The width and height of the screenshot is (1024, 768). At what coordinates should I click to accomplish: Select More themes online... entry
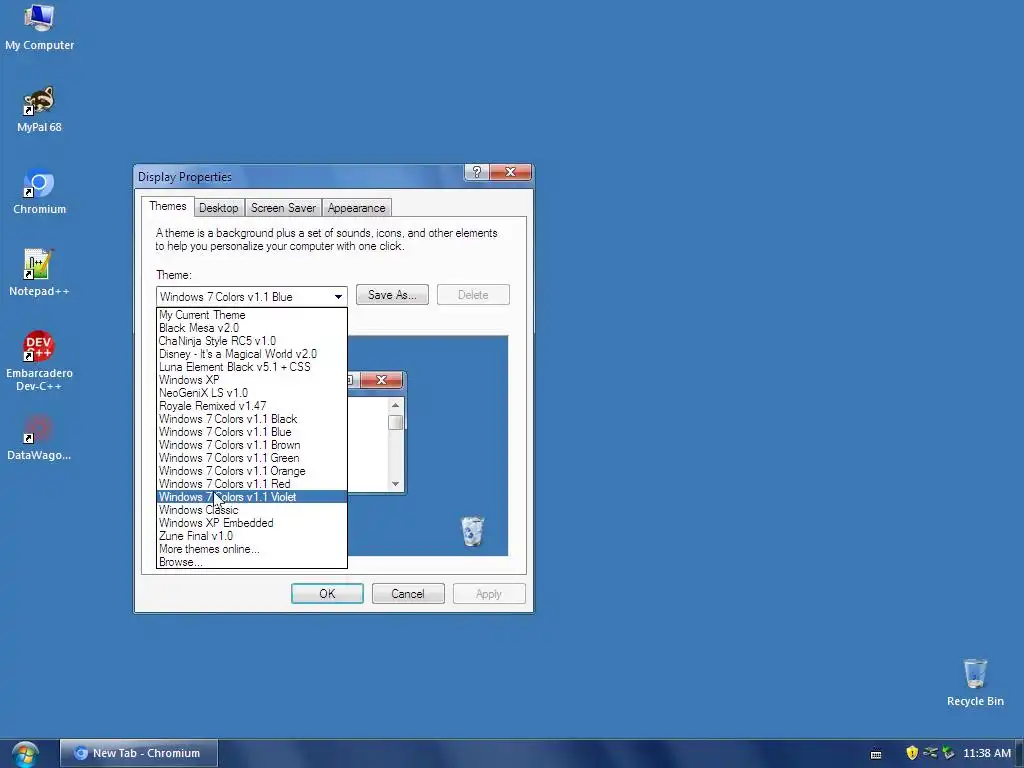[x=251, y=549]
